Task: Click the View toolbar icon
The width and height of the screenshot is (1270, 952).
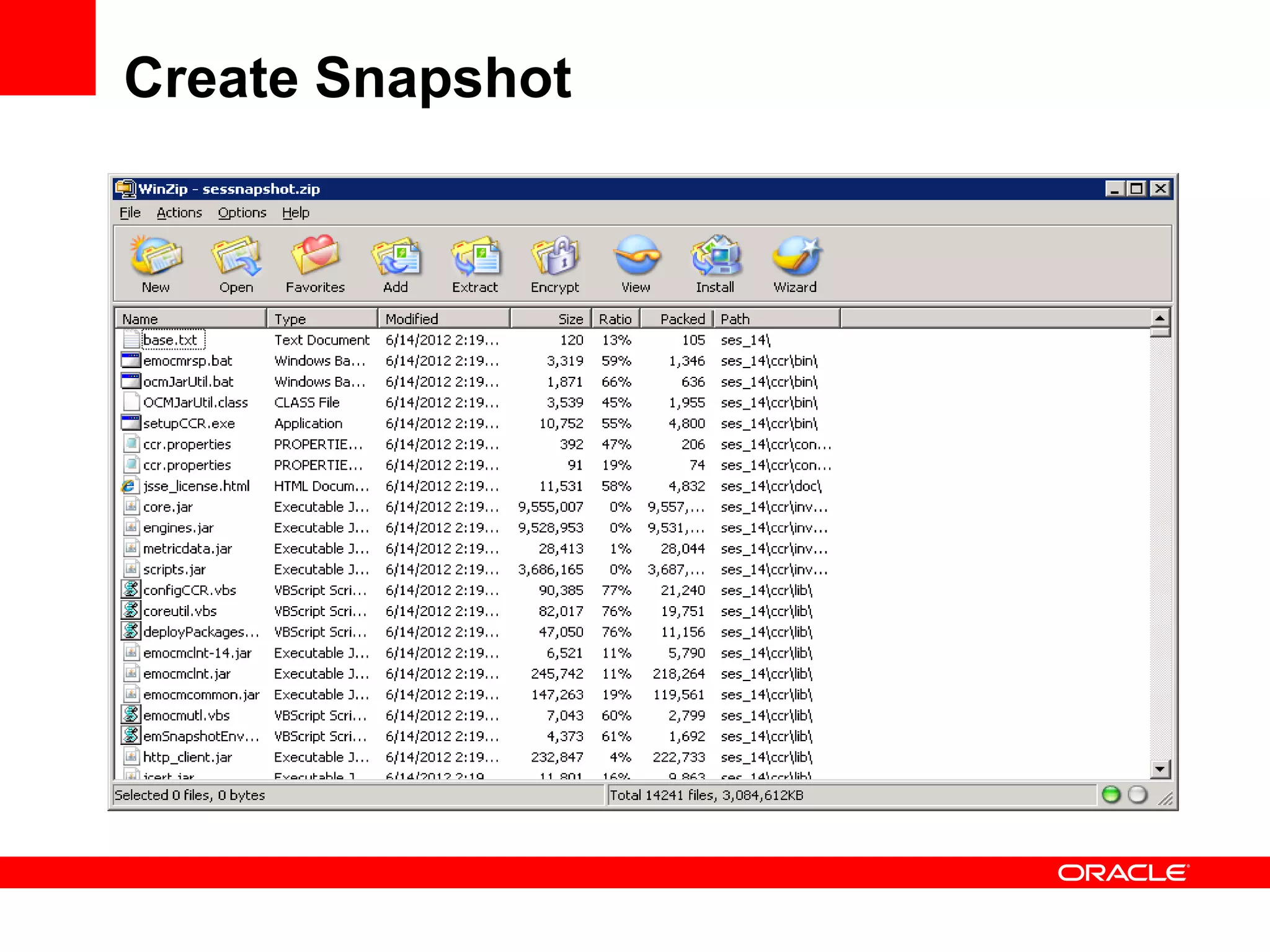Action: (x=636, y=255)
